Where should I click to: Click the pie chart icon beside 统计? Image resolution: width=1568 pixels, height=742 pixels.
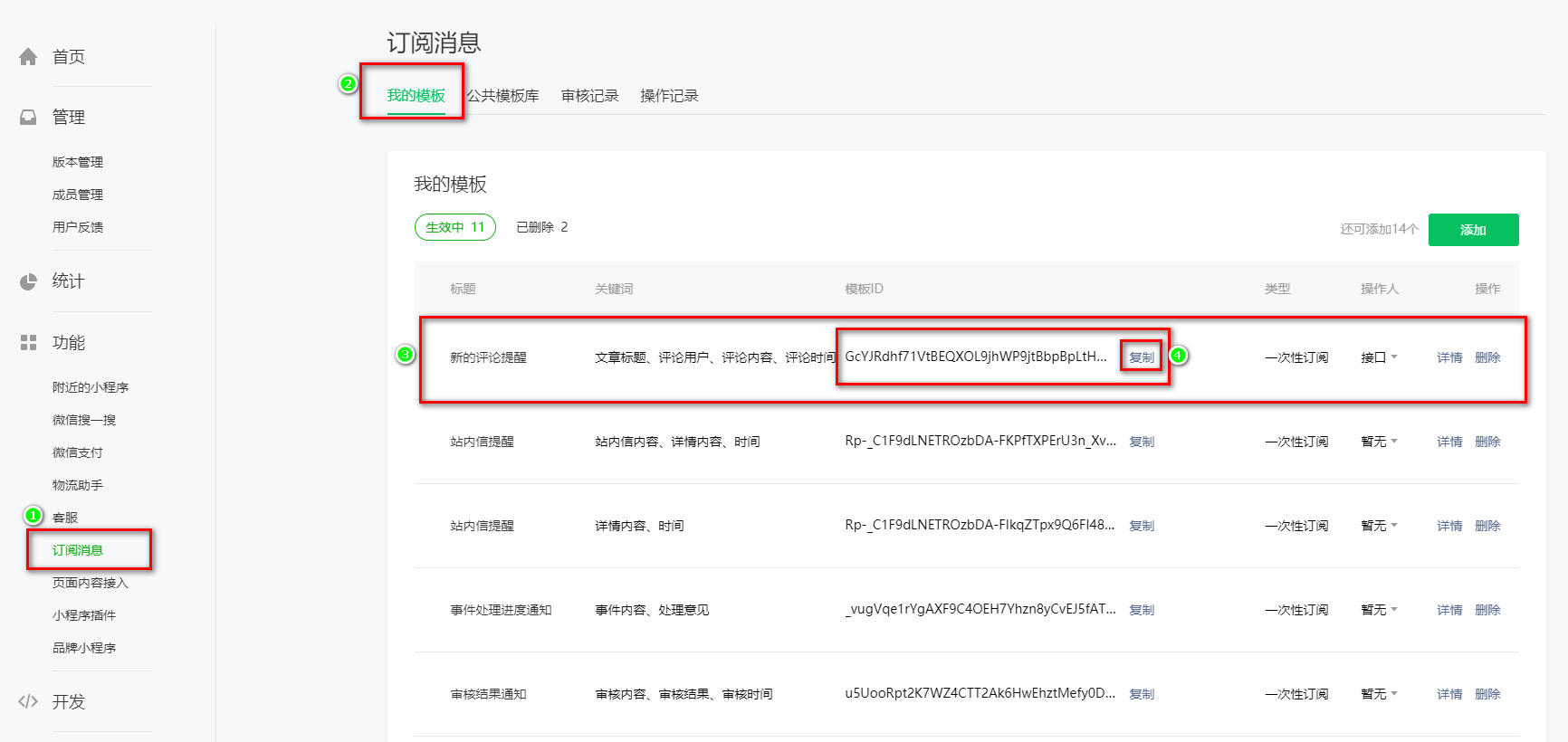click(x=28, y=281)
